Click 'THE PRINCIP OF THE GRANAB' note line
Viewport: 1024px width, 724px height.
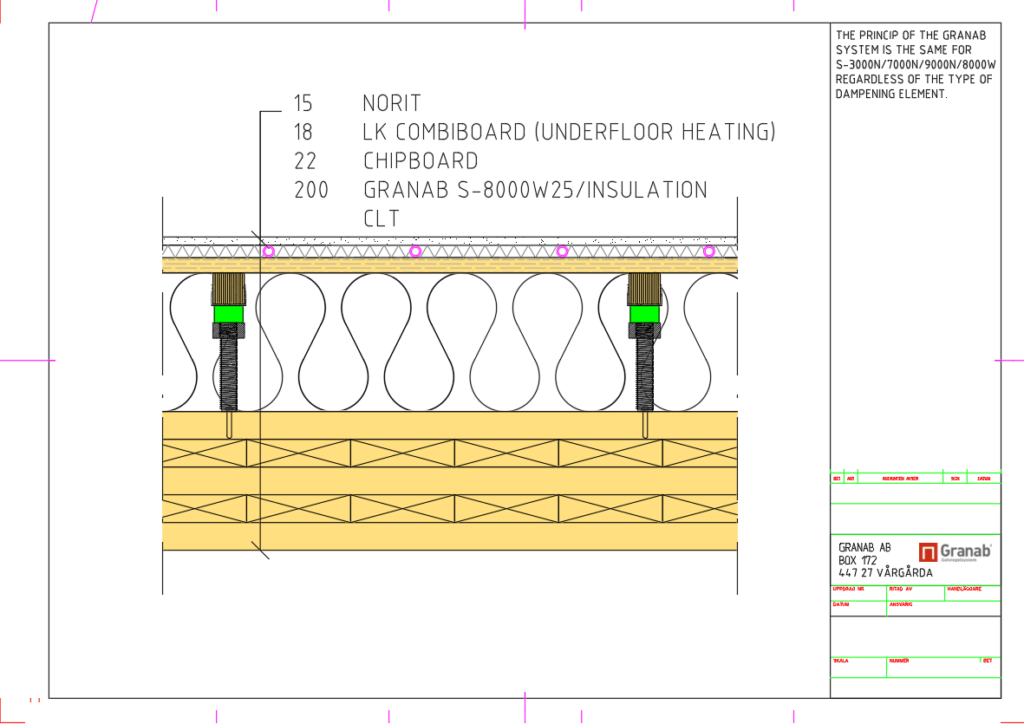pyautogui.click(x=911, y=35)
